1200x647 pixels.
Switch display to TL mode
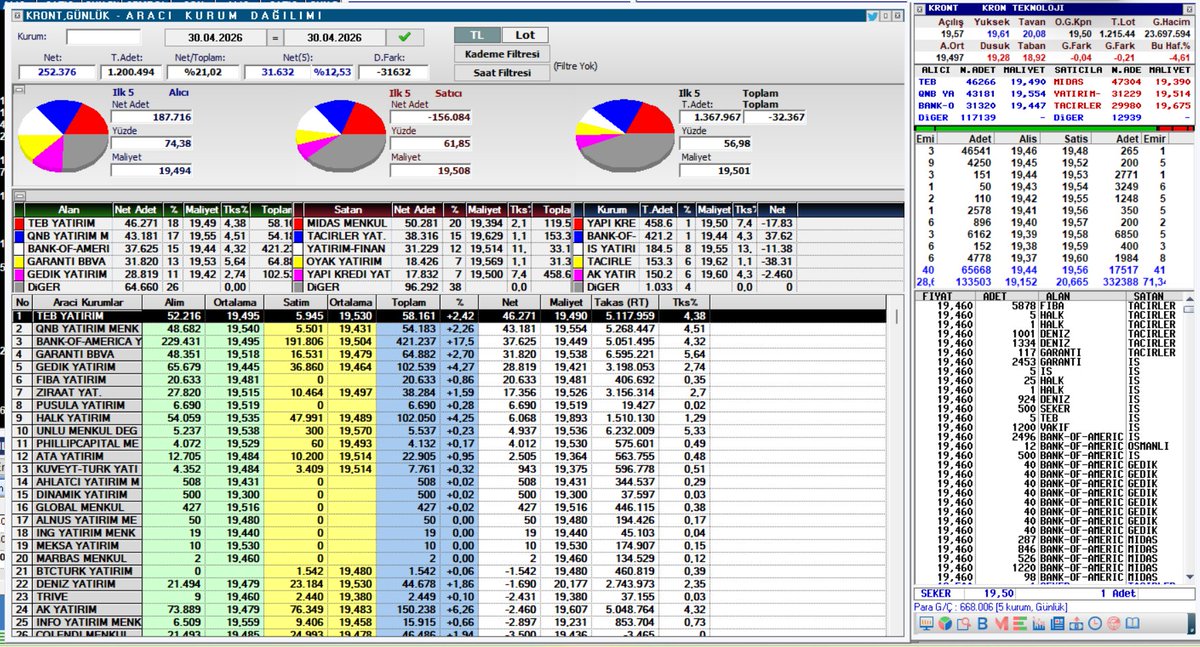point(476,35)
